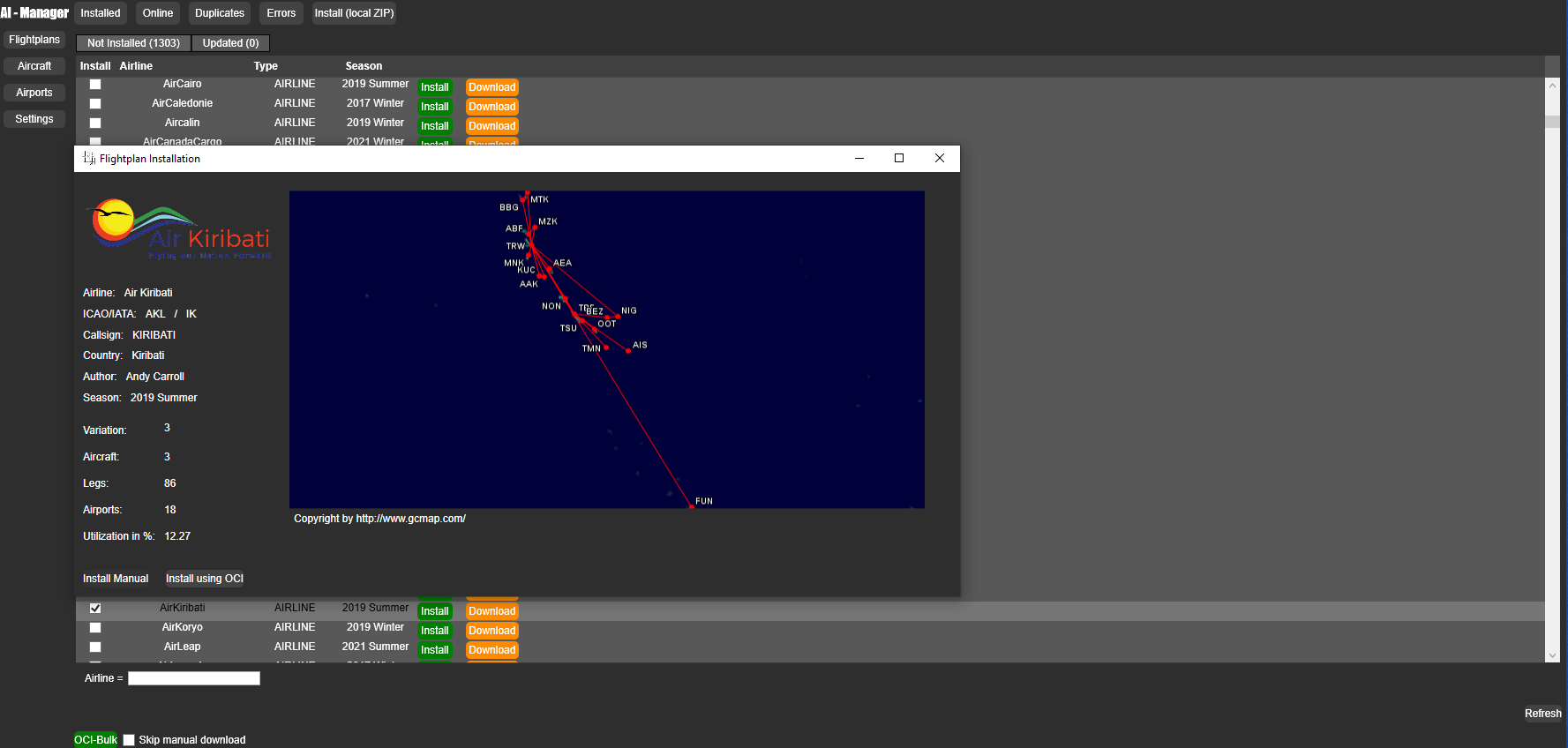Click the Type column header
This screenshot has height=748, width=1568.
pyautogui.click(x=266, y=66)
